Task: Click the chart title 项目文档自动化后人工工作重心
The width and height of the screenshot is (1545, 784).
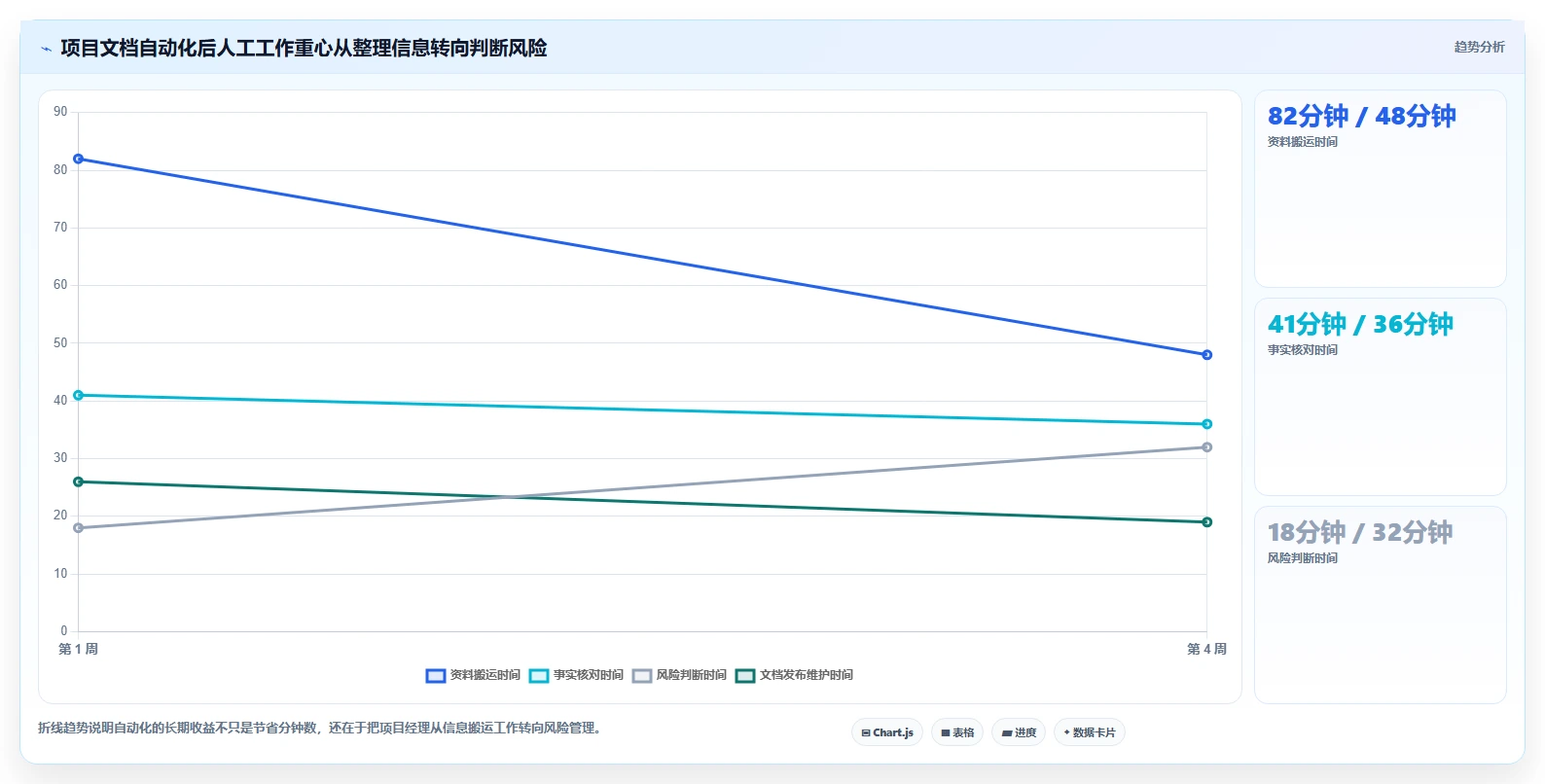Action: coord(304,48)
